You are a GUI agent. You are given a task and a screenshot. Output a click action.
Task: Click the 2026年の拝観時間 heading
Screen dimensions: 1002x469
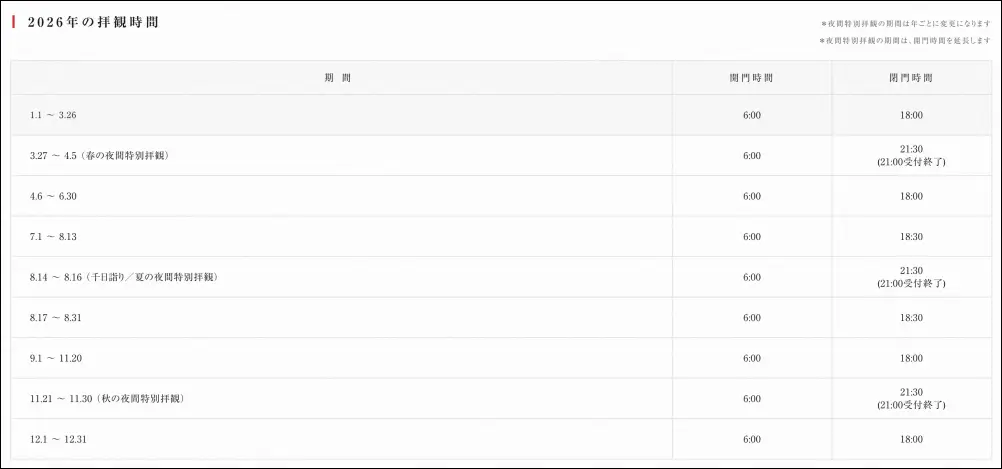click(x=93, y=22)
